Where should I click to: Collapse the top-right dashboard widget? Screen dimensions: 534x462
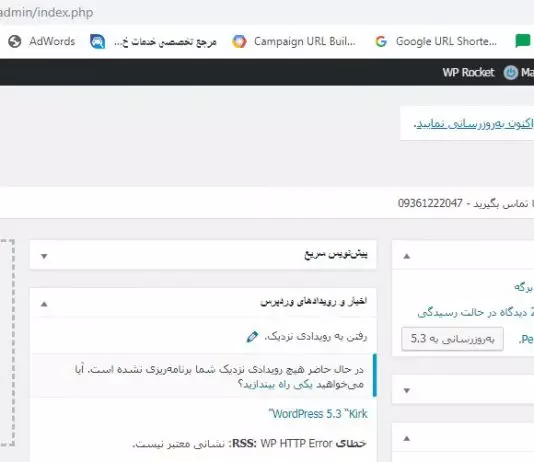407,256
